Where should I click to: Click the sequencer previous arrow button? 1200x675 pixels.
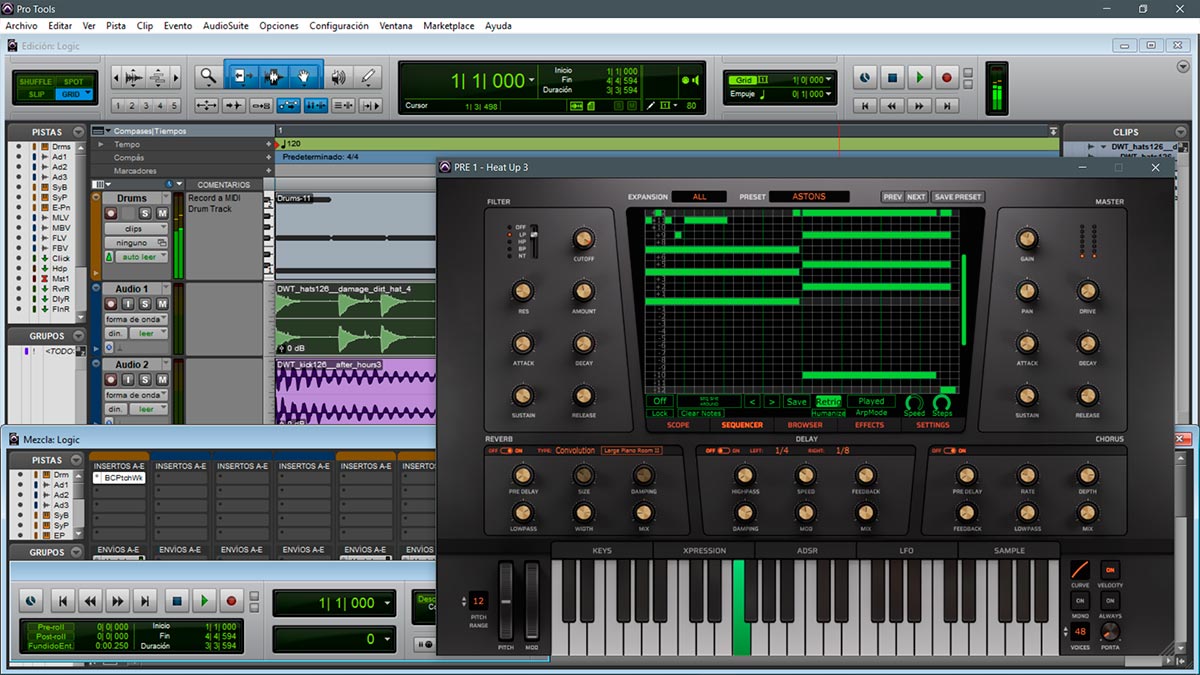pyautogui.click(x=754, y=402)
